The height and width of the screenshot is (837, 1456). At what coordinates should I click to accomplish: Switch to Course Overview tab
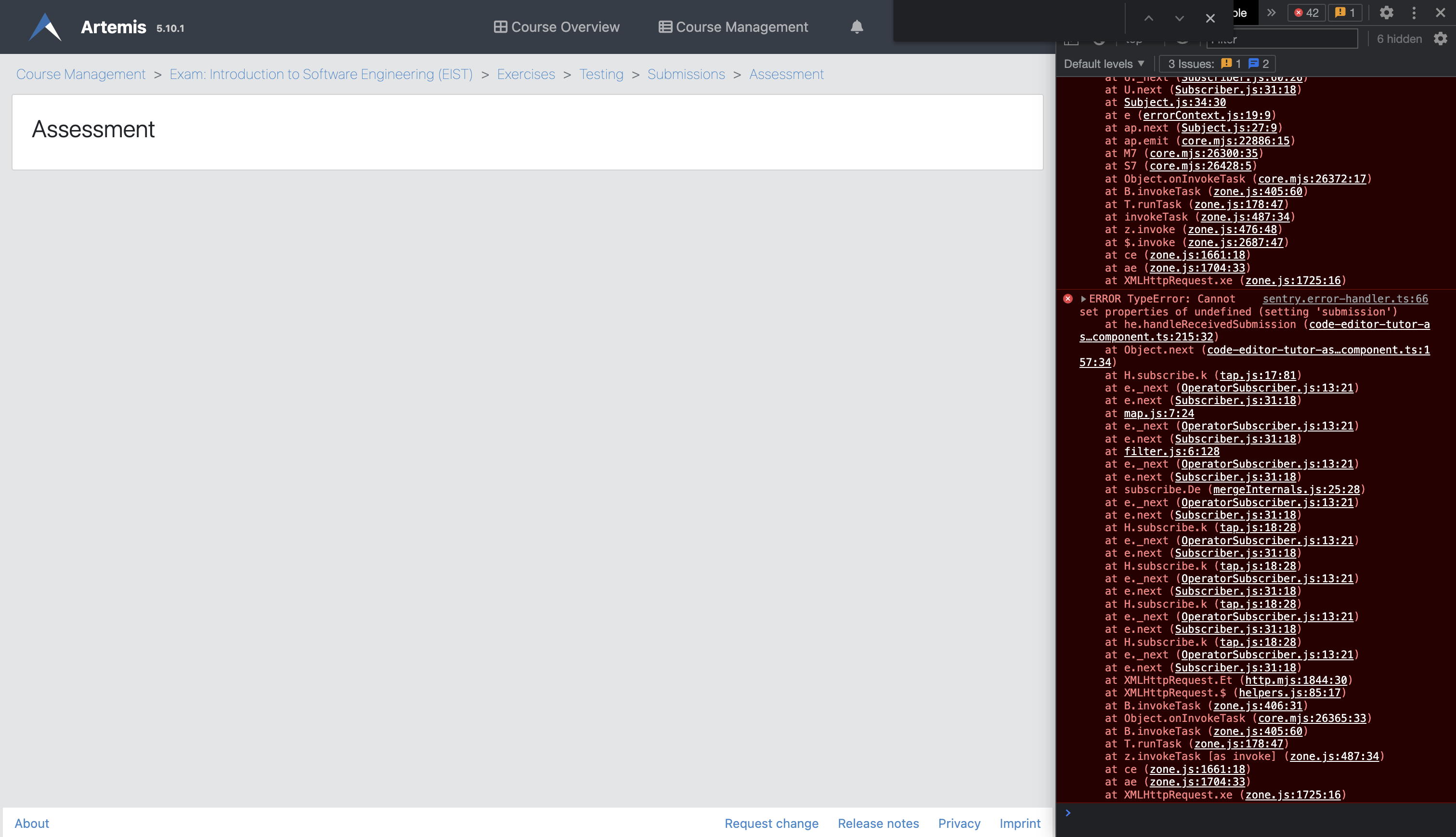(556, 26)
